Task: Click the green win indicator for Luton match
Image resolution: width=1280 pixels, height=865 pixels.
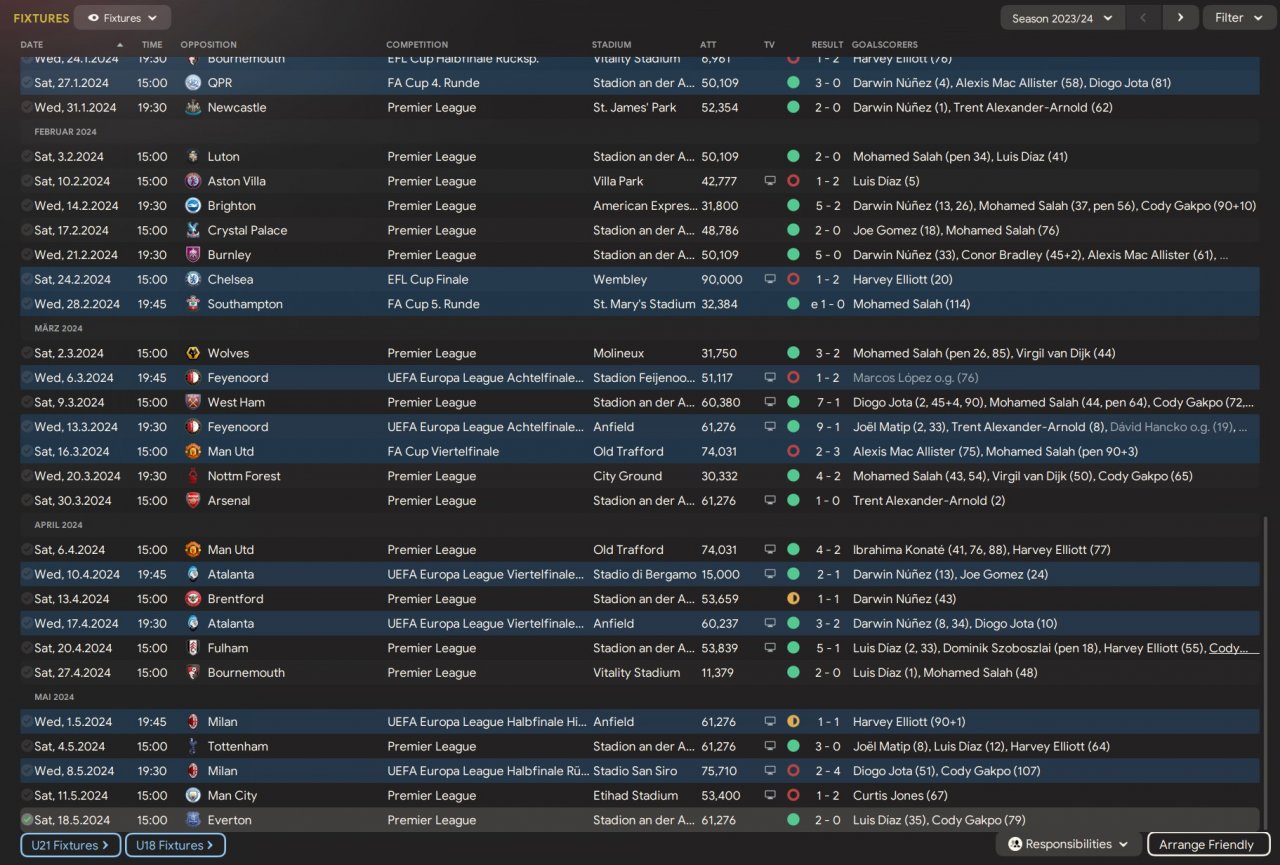Action: click(x=793, y=157)
